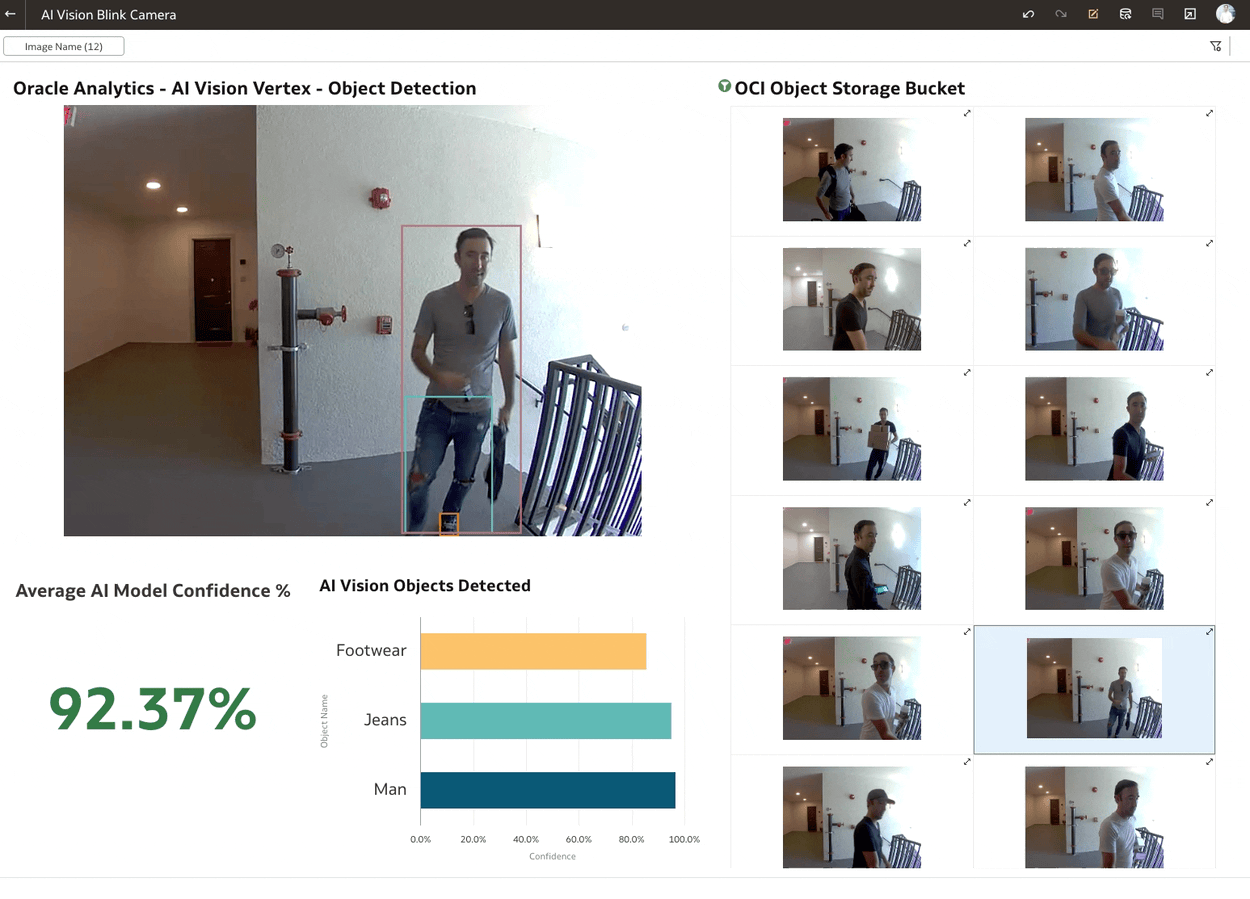
Task: Click the "AI Vision Objects Detected" chart title
Action: (425, 586)
